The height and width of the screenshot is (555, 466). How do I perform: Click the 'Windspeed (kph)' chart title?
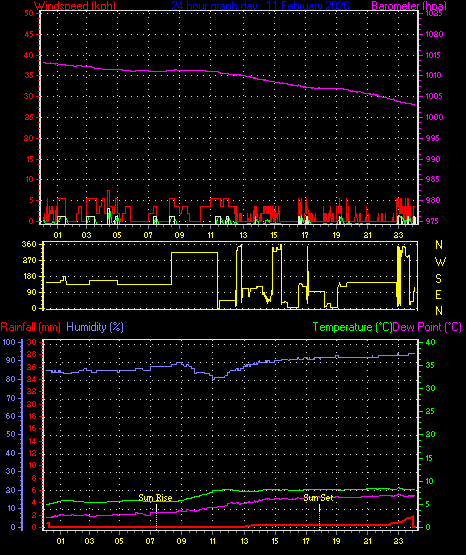(75, 6)
